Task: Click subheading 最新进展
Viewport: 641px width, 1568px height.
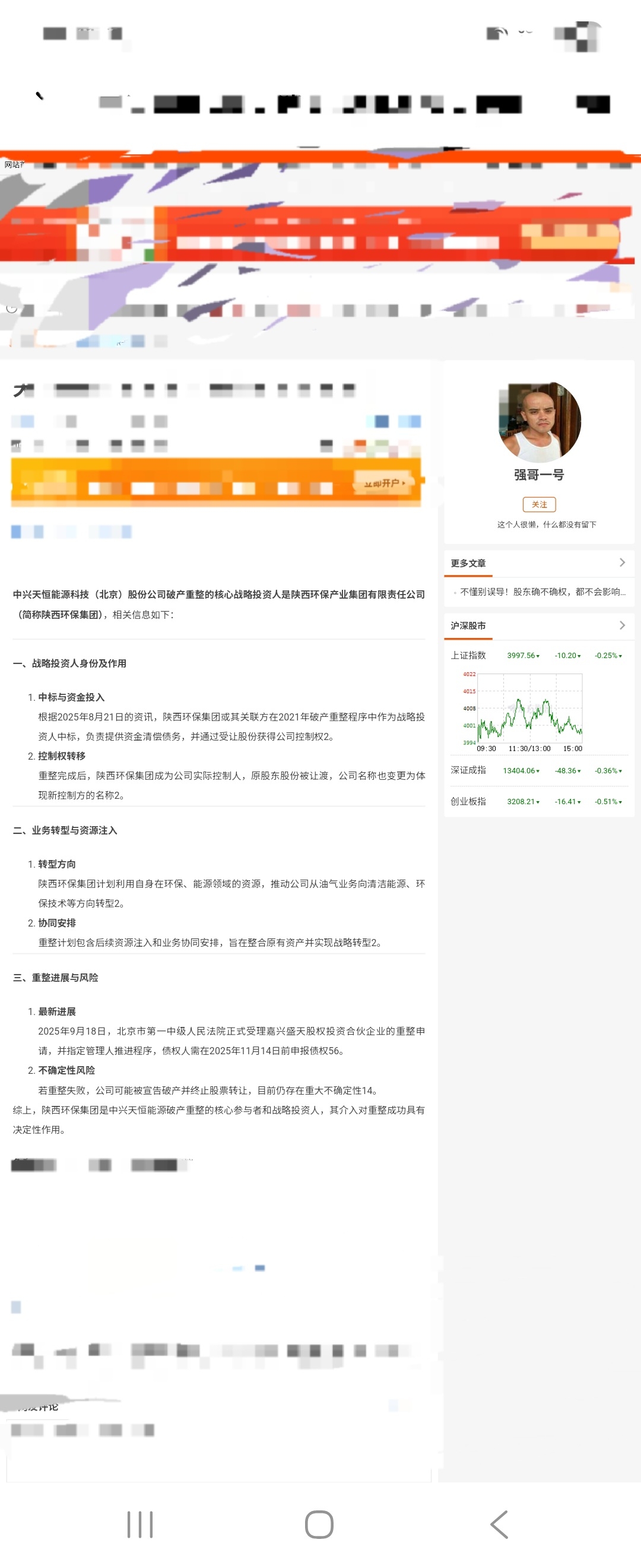Action: [56, 1011]
